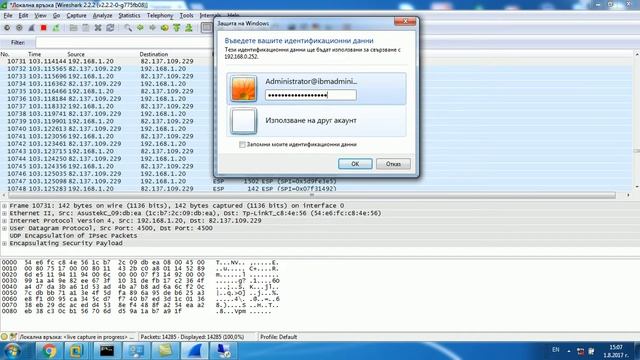Open the Edit menu
The height and width of the screenshot is (360, 640).
pyautogui.click(x=23, y=16)
